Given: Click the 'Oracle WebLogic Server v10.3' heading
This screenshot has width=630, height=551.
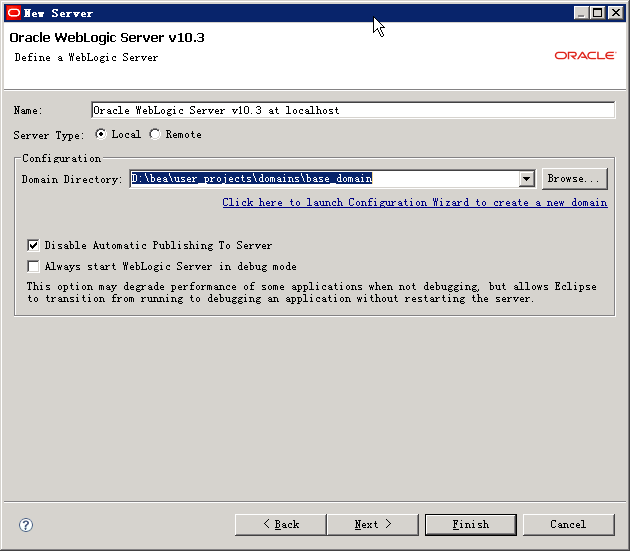Looking at the screenshot, I should tap(107, 37).
